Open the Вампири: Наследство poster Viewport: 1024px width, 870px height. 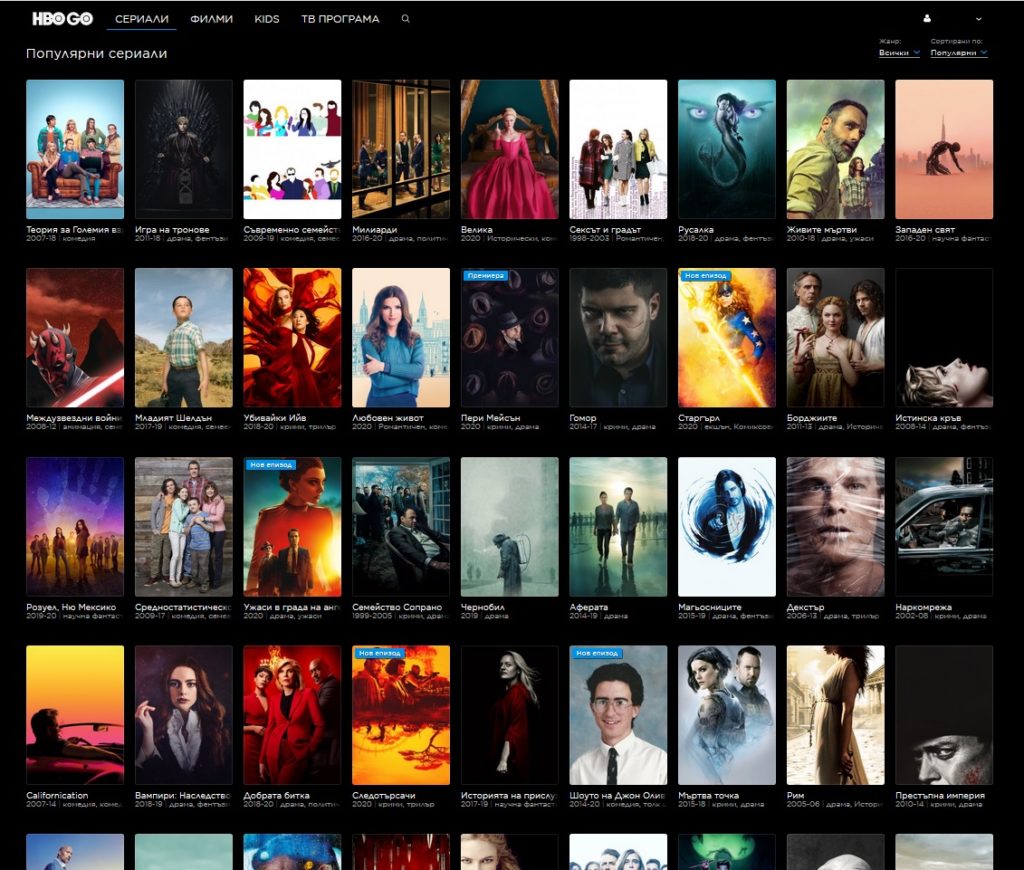pos(184,715)
